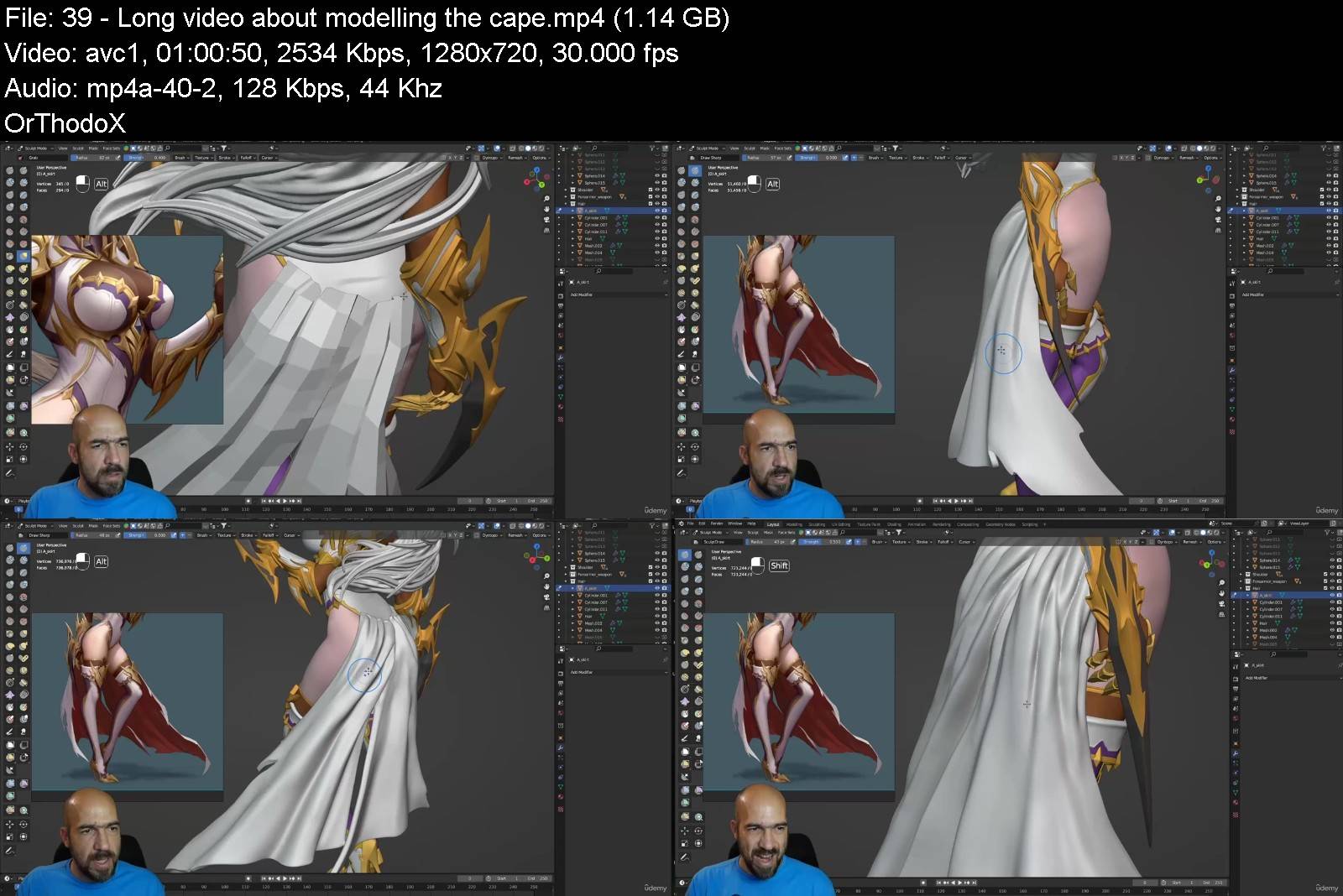This screenshot has height=896, width=1343.
Task: Select the Rotate tool in bottom-right frame toolbar
Action: coord(698,831)
